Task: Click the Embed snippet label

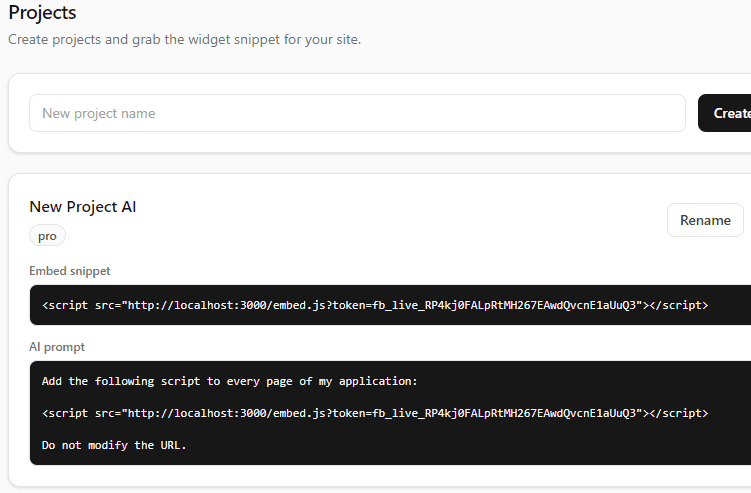Action: coord(69,271)
